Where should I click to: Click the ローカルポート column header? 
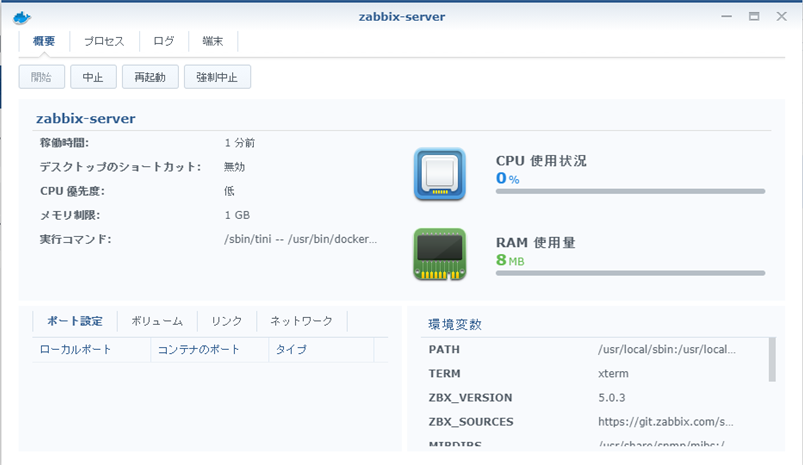click(x=92, y=350)
